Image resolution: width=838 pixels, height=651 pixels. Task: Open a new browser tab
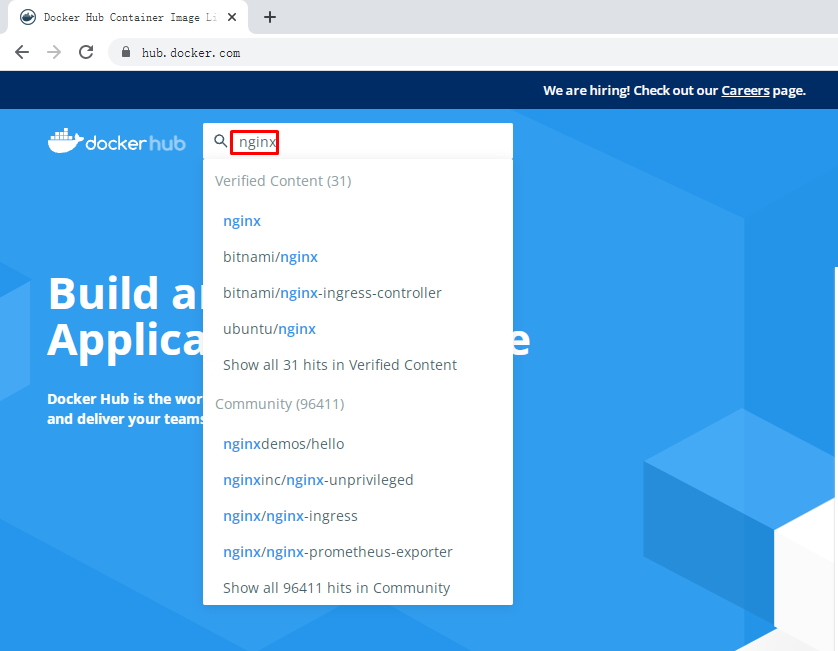[x=269, y=17]
